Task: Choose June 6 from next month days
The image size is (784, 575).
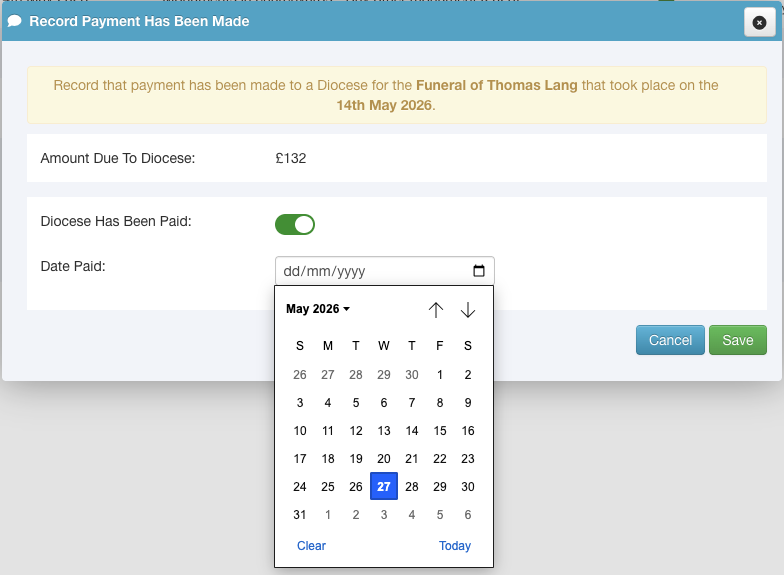Action: pyautogui.click(x=468, y=514)
